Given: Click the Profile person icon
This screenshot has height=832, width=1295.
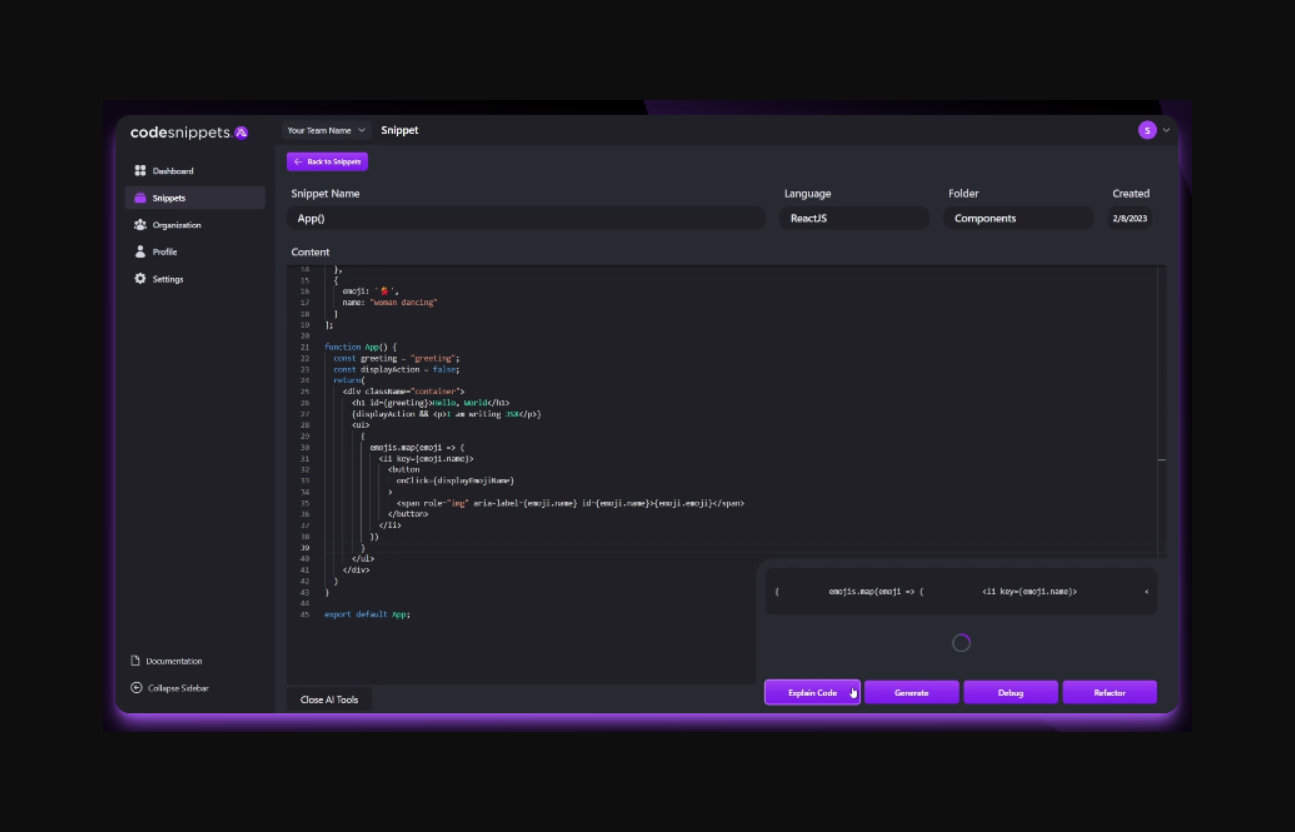Looking at the screenshot, I should [140, 252].
